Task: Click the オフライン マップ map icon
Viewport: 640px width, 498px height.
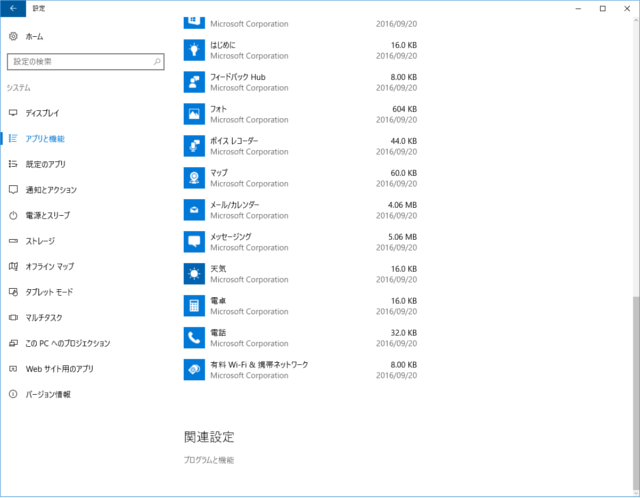Action: tap(13, 267)
